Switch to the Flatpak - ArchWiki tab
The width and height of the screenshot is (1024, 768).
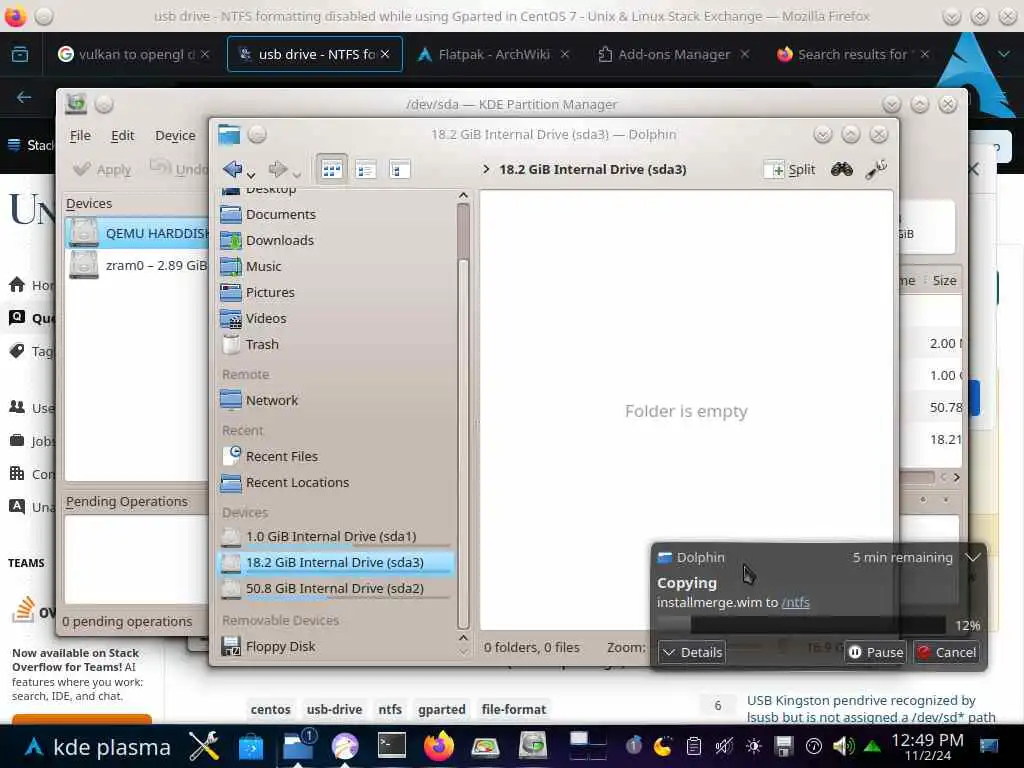[493, 54]
